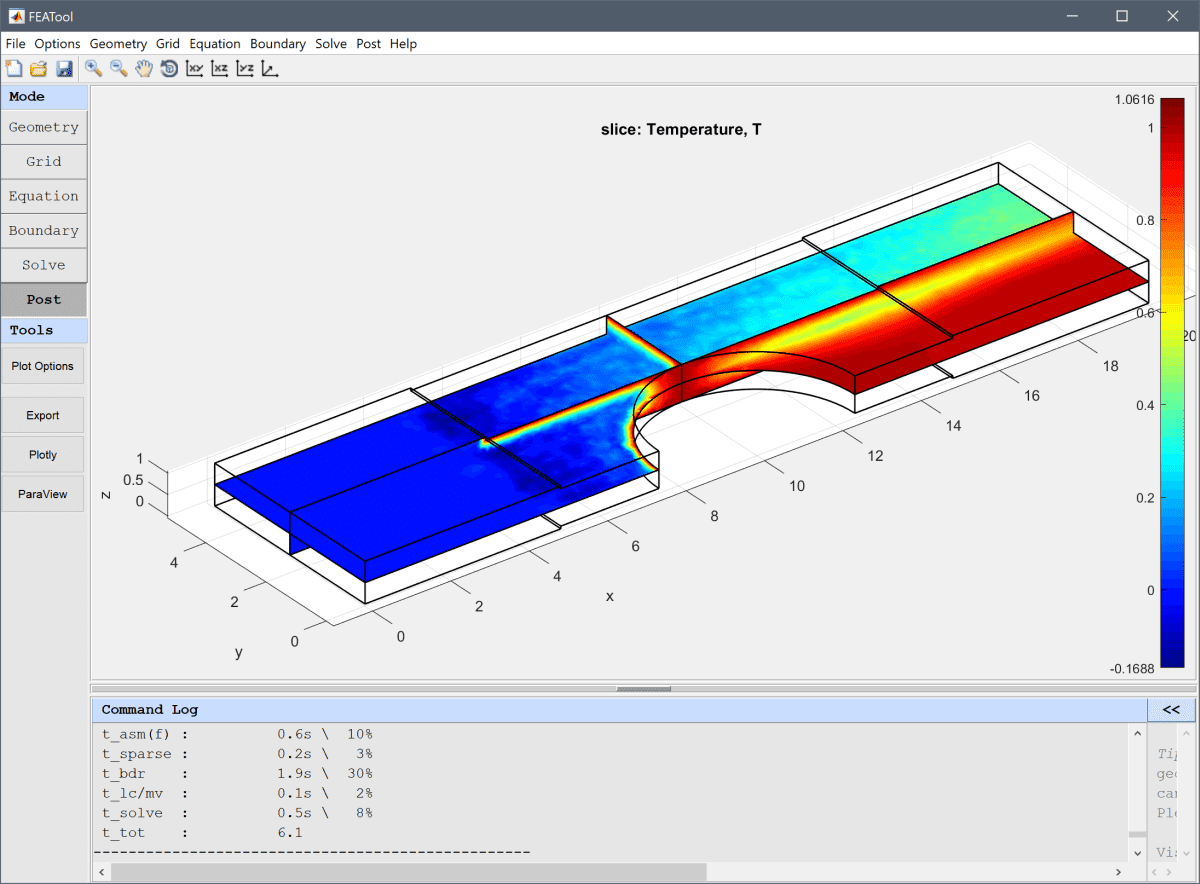Select the Pan hand tool
This screenshot has height=884, width=1200.
144,68
